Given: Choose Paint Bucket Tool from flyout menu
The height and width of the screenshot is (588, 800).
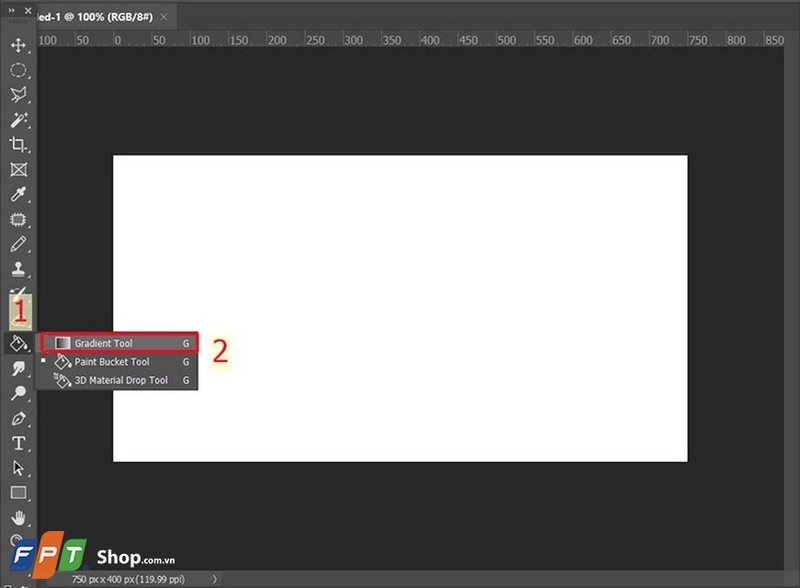Looking at the screenshot, I should click(119, 362).
